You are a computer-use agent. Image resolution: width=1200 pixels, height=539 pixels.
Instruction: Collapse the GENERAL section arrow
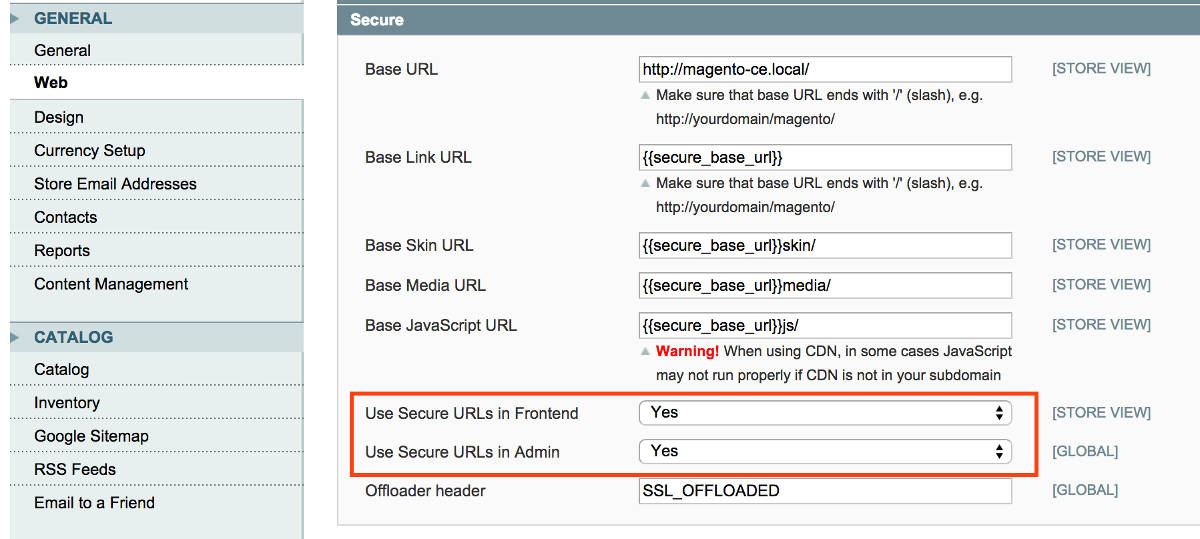(x=16, y=18)
